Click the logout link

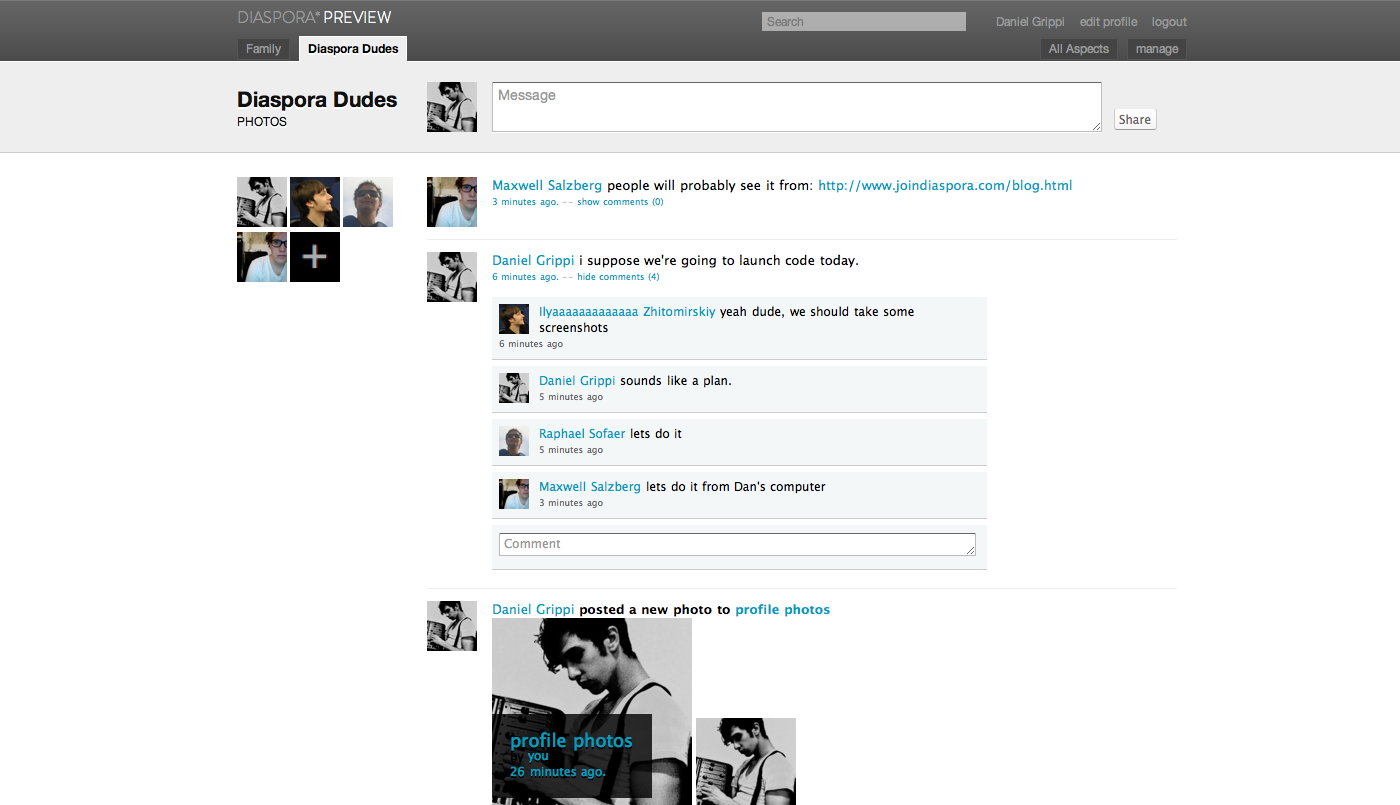[x=1169, y=22]
